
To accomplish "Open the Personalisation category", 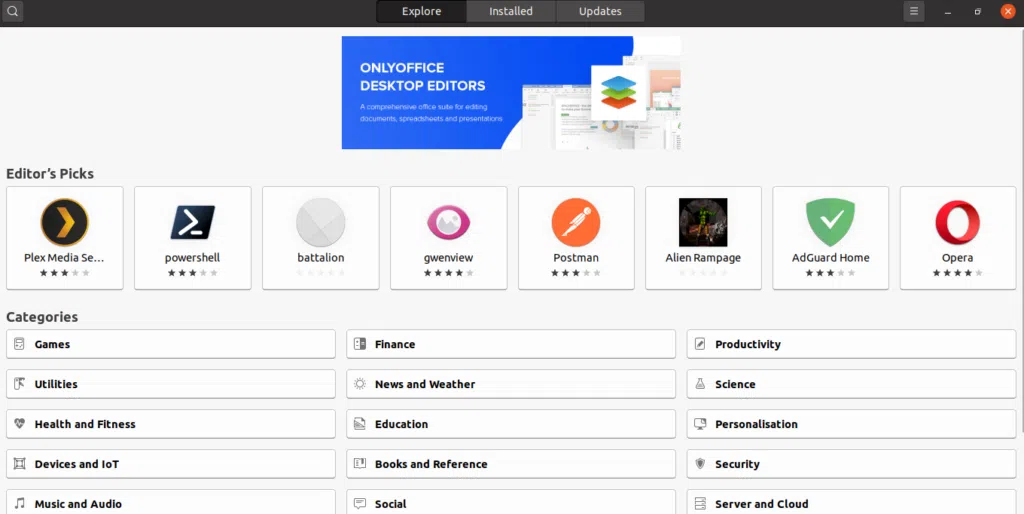I will (851, 423).
